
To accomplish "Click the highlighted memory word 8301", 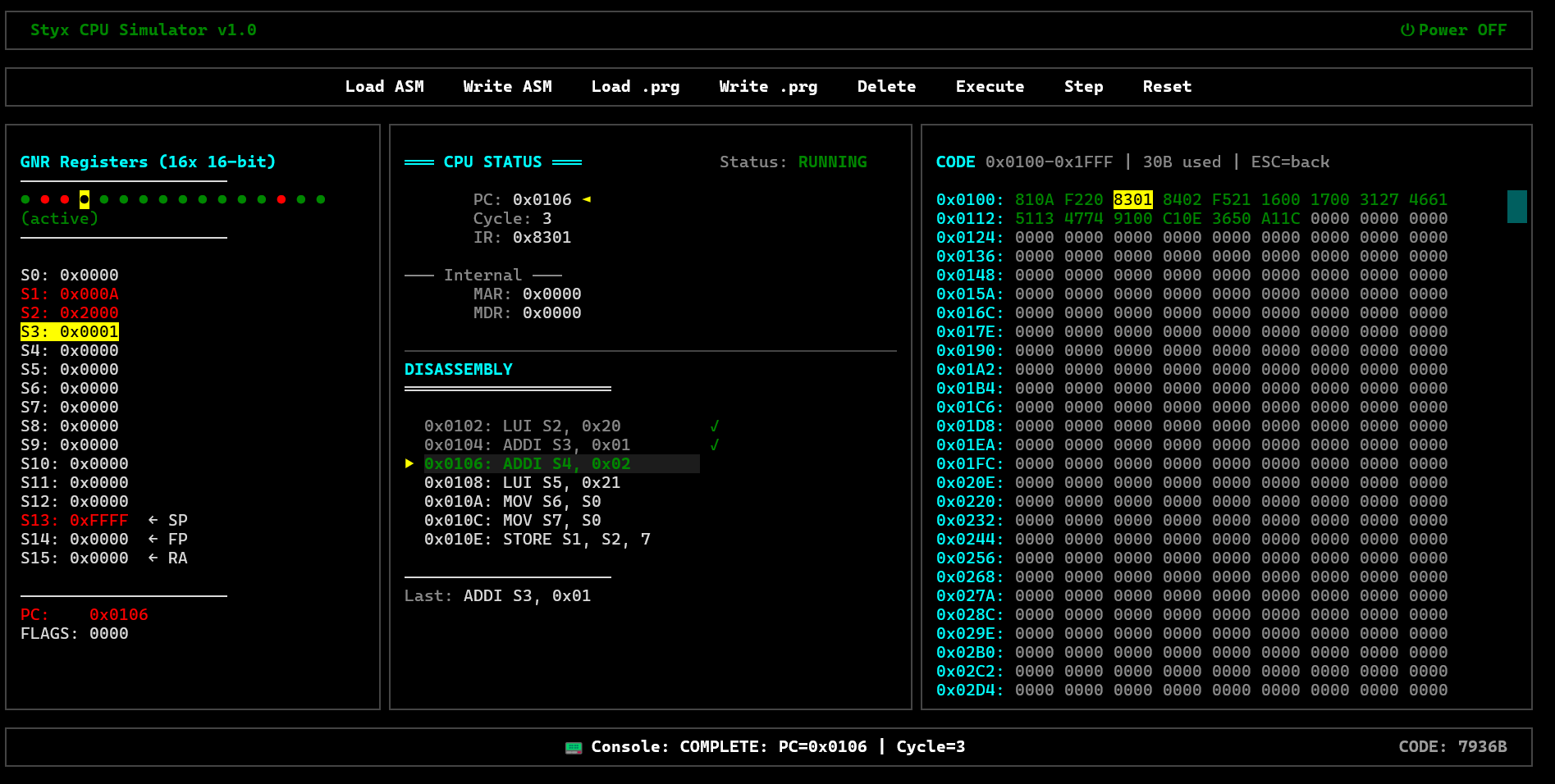I will point(1133,199).
